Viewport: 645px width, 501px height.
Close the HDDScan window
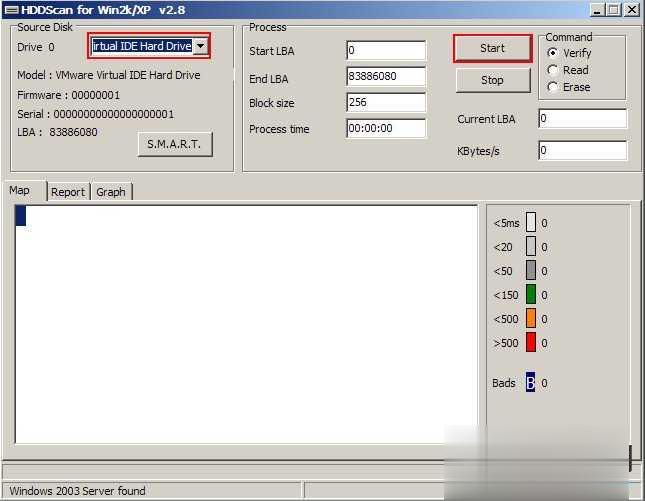click(x=632, y=10)
